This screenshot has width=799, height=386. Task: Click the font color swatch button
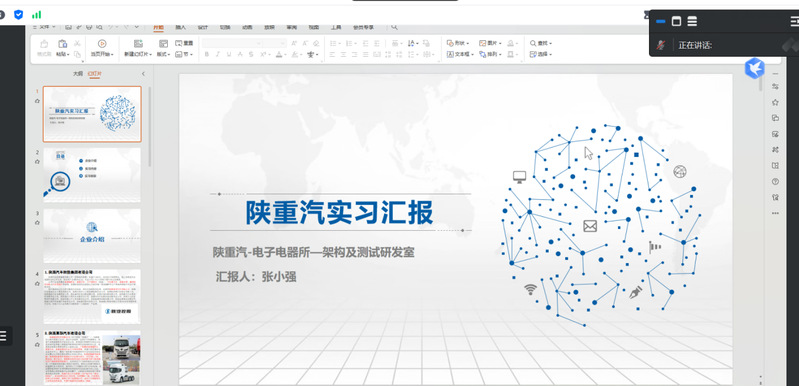[279, 54]
